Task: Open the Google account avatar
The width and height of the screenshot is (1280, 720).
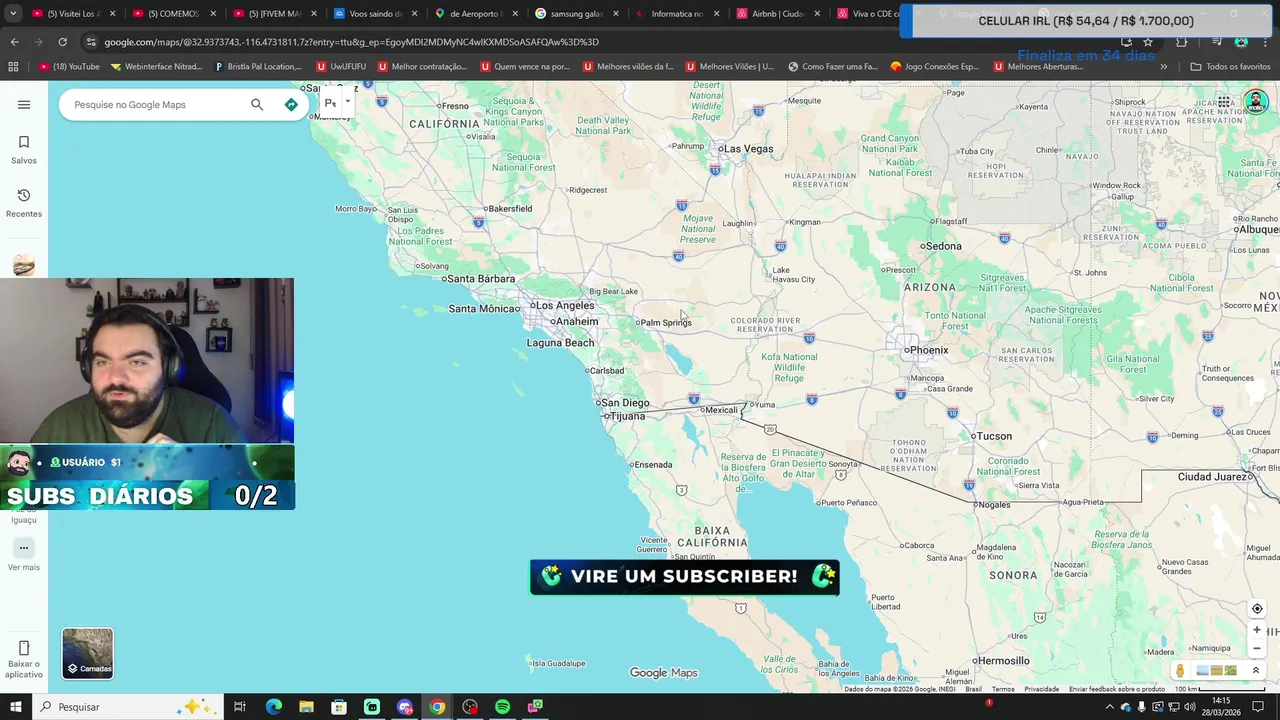Action: [x=1256, y=102]
